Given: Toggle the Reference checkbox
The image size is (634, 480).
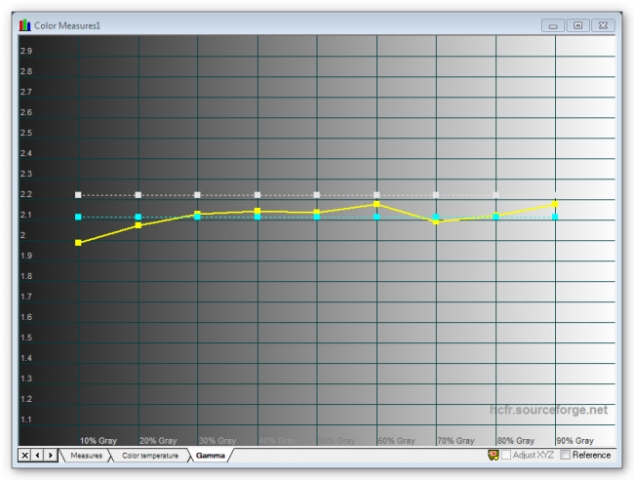Looking at the screenshot, I should click(566, 455).
